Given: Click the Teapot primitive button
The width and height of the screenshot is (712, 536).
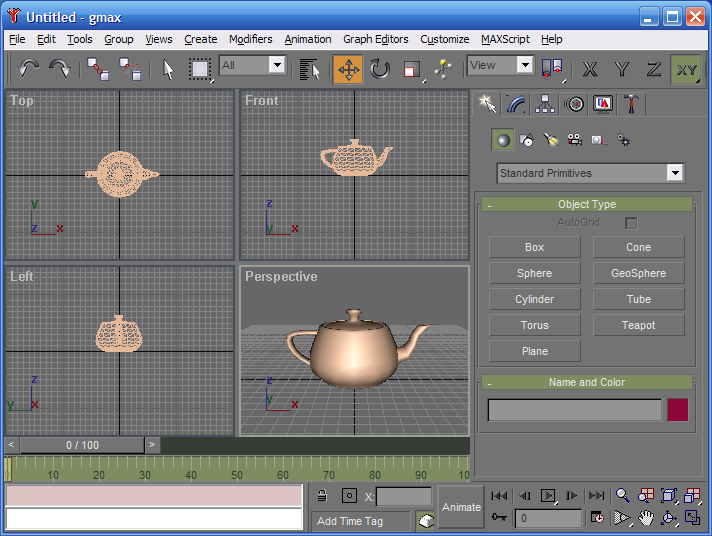Looking at the screenshot, I should (638, 325).
